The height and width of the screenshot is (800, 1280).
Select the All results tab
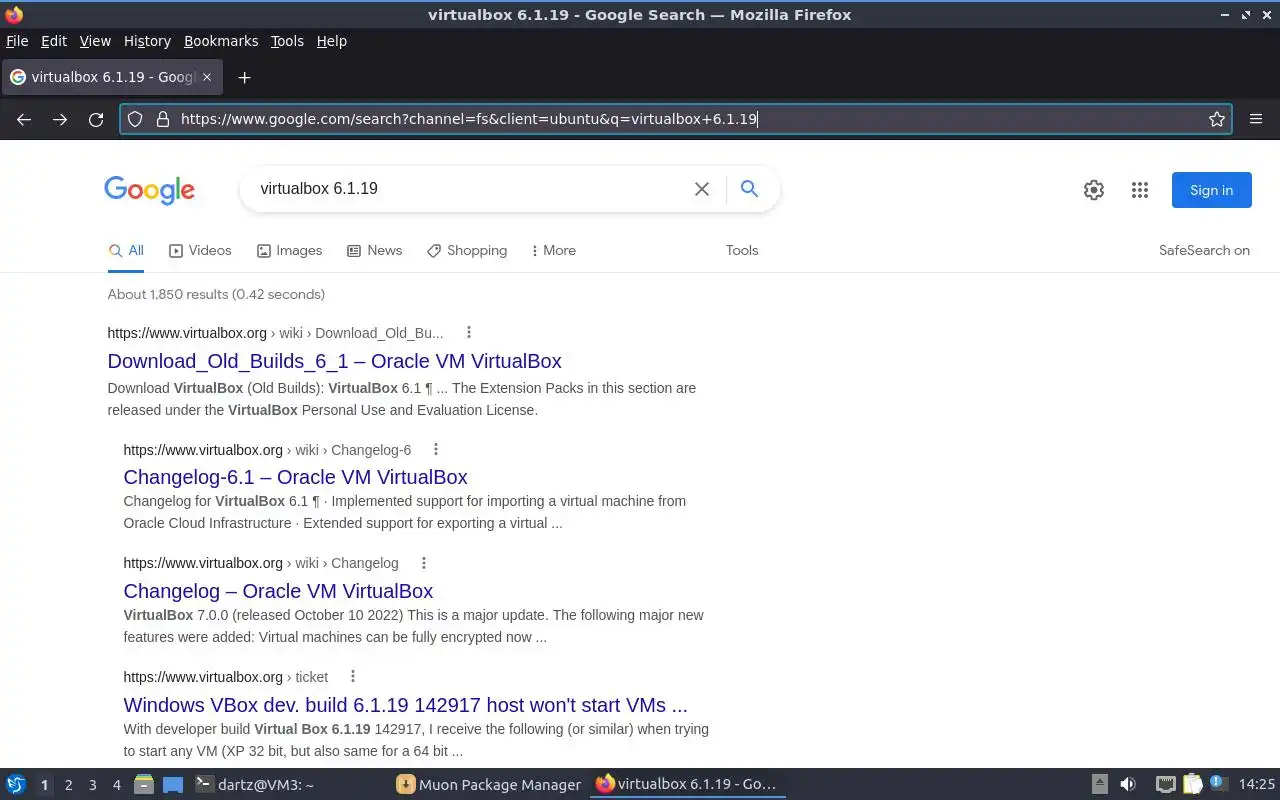(x=126, y=251)
